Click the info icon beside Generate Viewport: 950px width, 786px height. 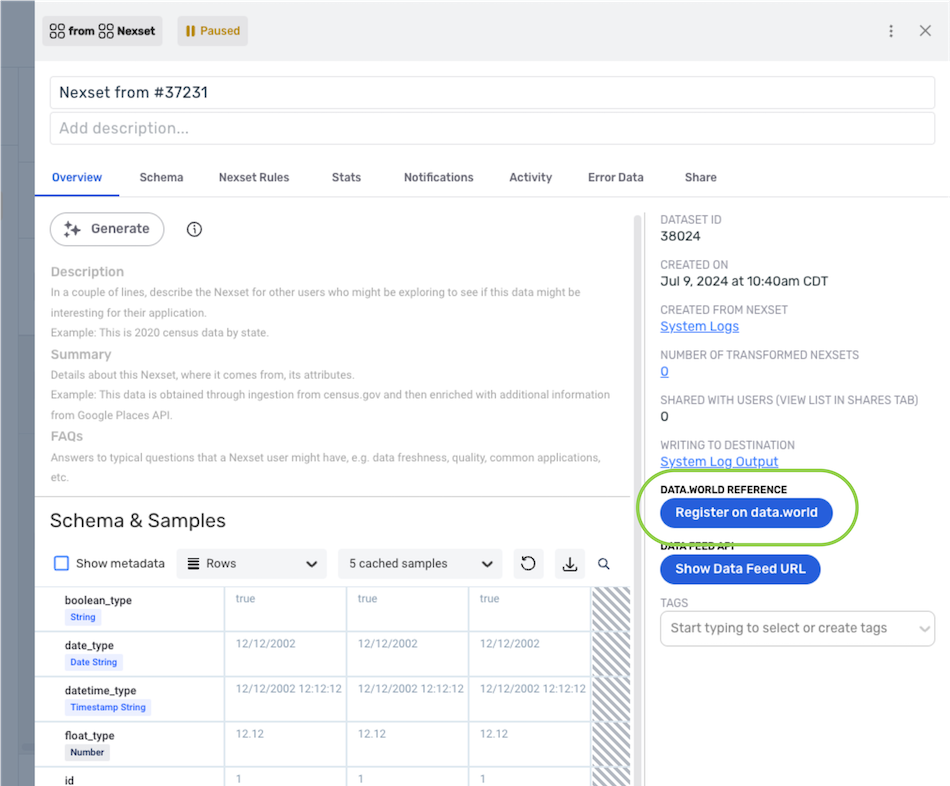click(194, 229)
